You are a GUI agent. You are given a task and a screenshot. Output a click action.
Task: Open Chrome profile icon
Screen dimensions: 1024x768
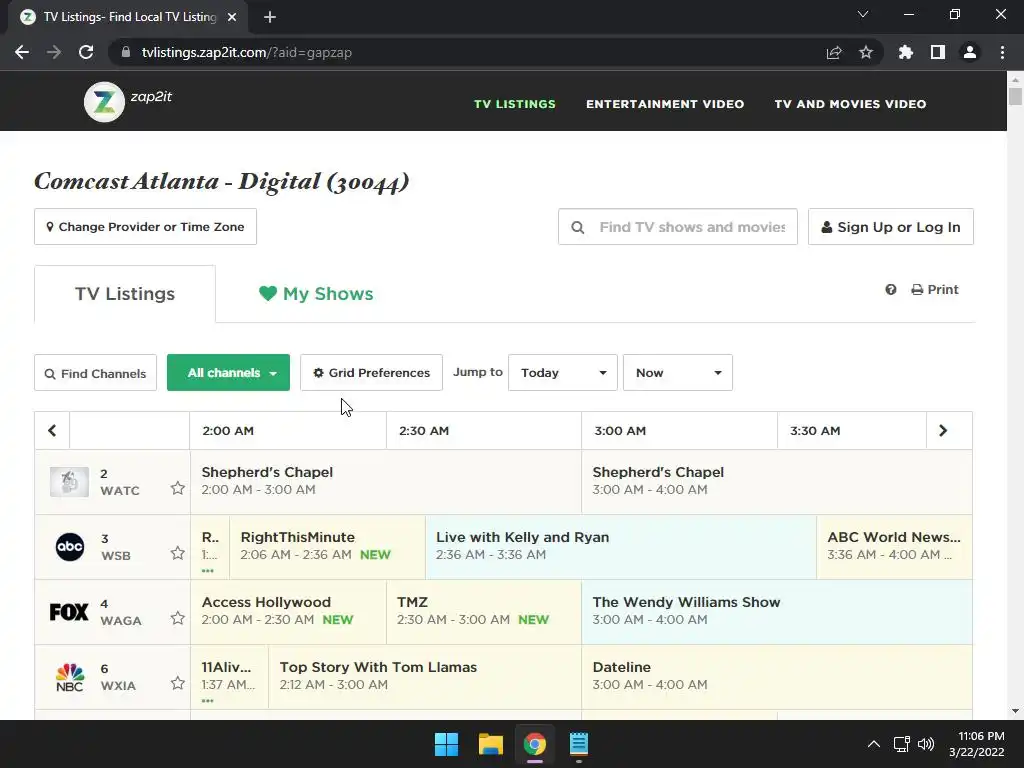(x=970, y=52)
